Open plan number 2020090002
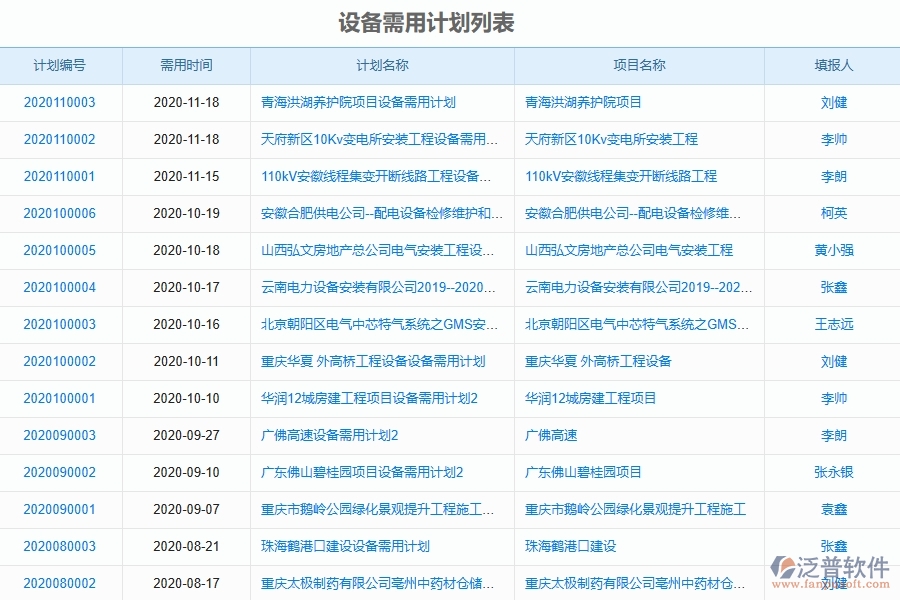The image size is (900, 600). [61, 472]
